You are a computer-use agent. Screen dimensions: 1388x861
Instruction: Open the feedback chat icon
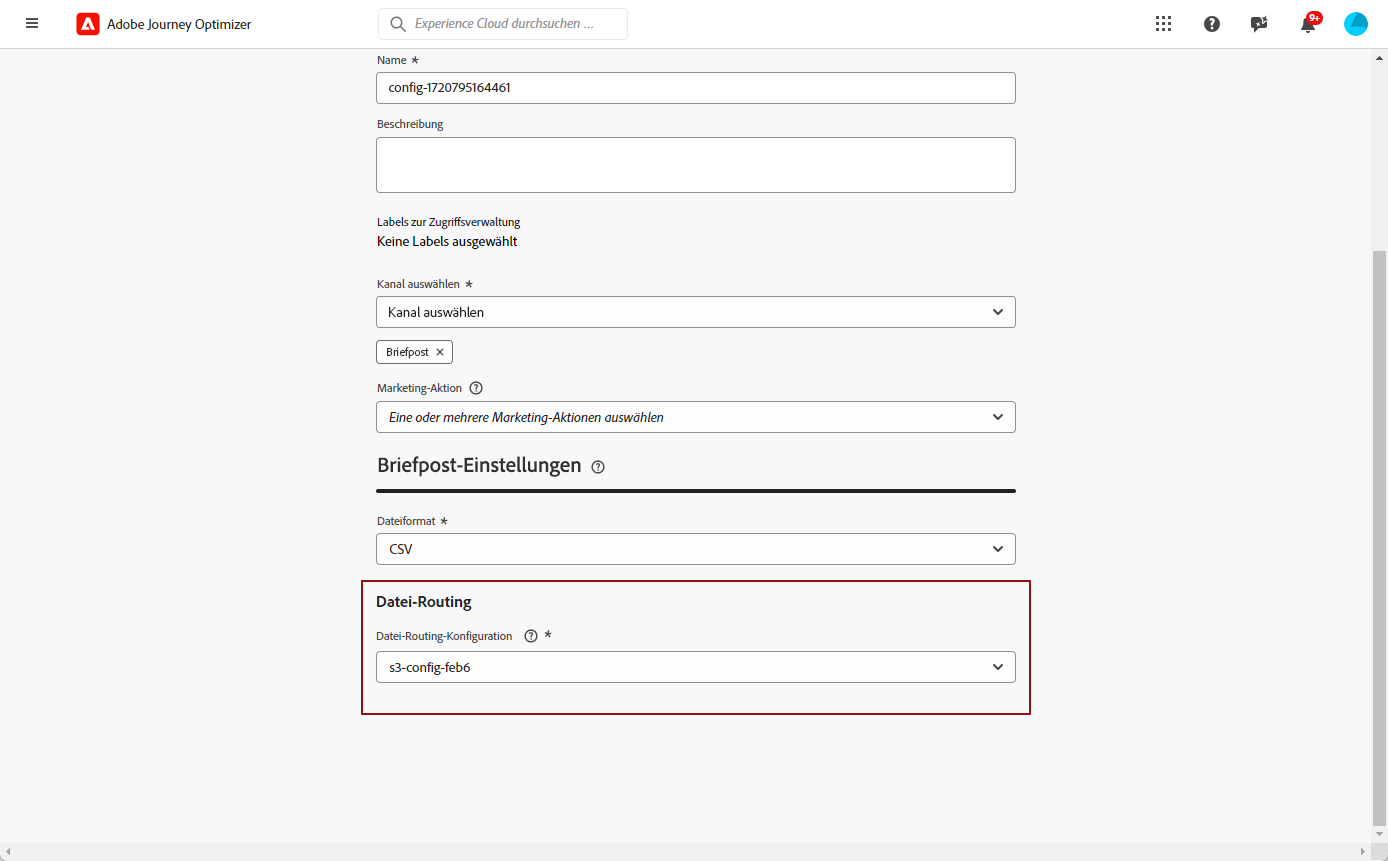tap(1259, 24)
